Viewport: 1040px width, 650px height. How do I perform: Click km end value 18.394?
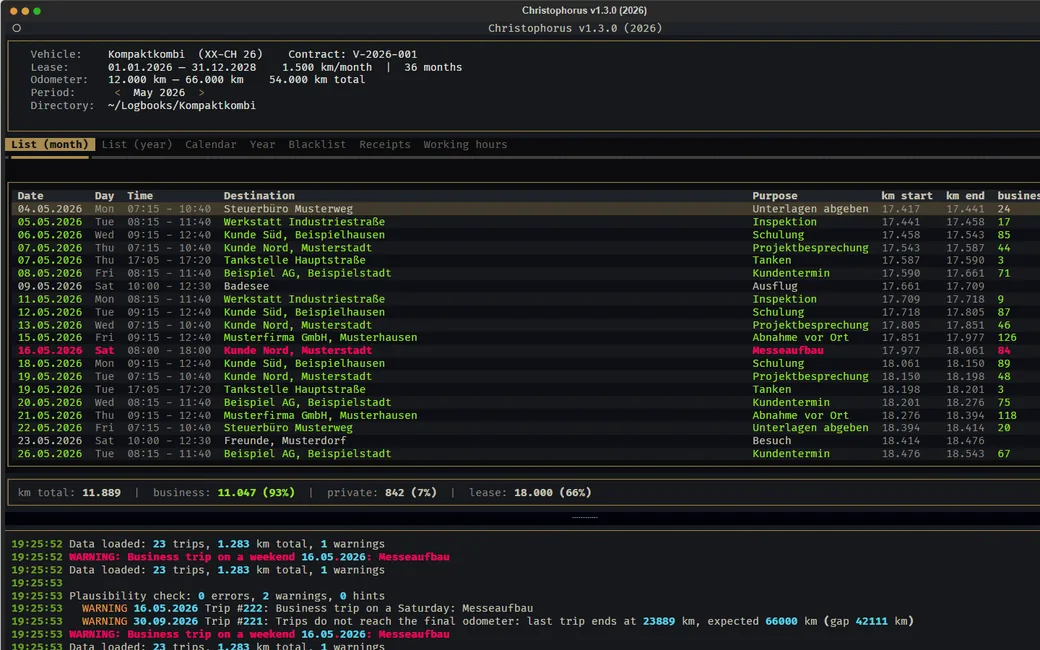coord(965,415)
